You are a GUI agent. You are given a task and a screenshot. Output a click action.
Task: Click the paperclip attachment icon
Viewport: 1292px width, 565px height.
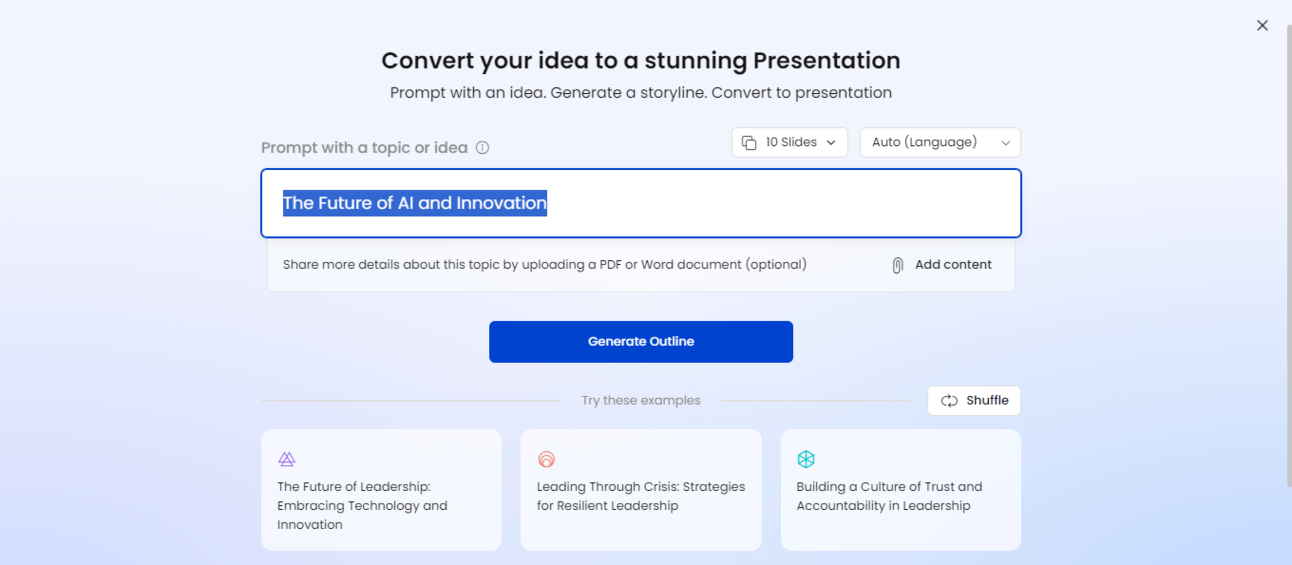[898, 265]
